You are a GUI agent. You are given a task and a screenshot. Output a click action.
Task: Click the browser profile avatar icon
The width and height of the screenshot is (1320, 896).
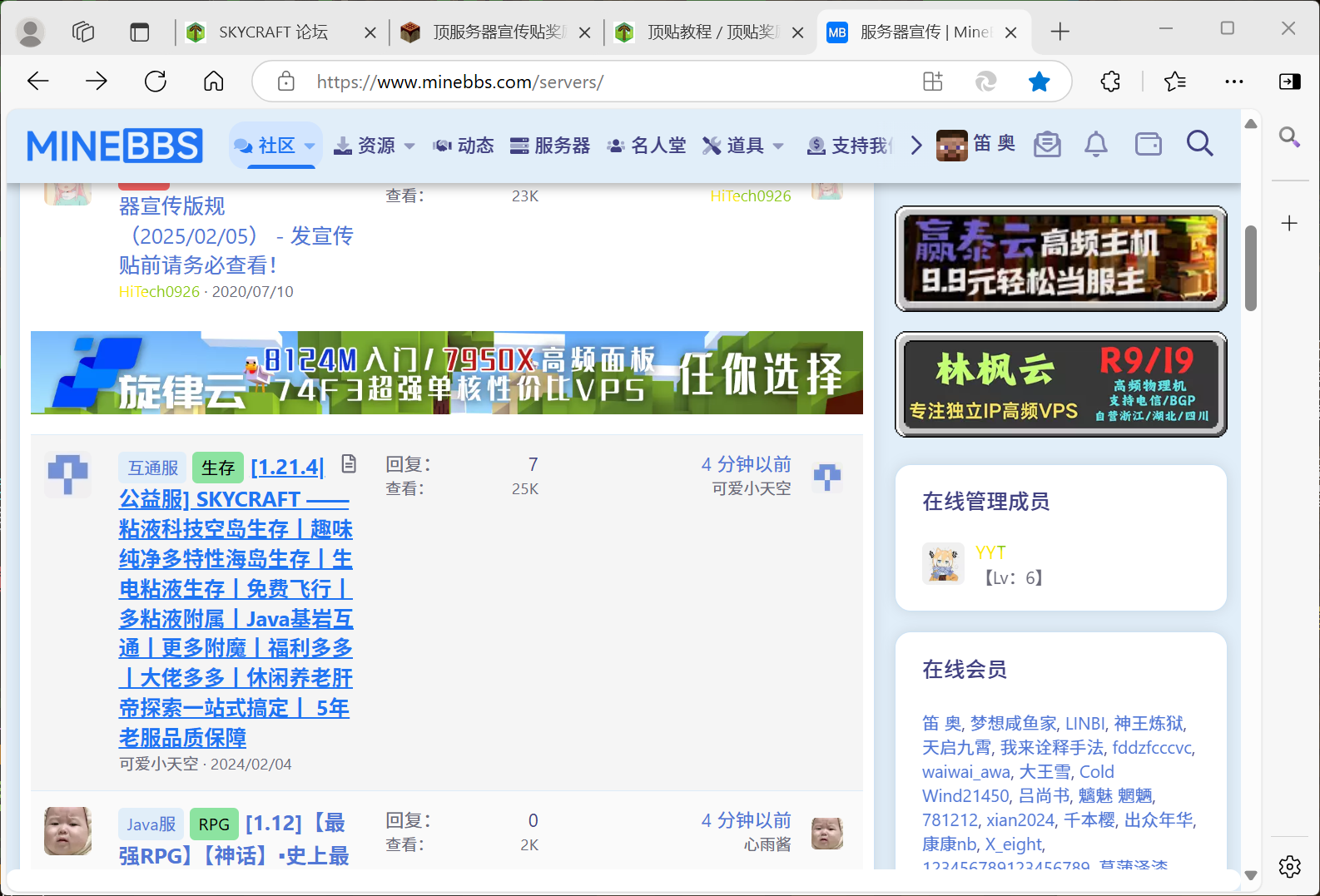[x=31, y=32]
